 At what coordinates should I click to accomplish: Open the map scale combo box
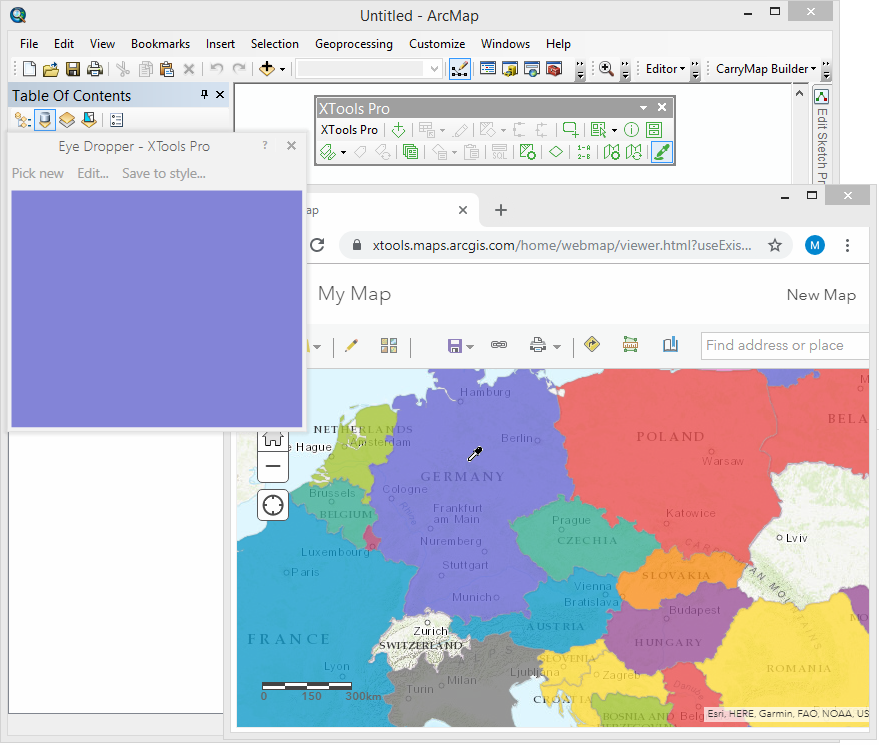point(369,69)
